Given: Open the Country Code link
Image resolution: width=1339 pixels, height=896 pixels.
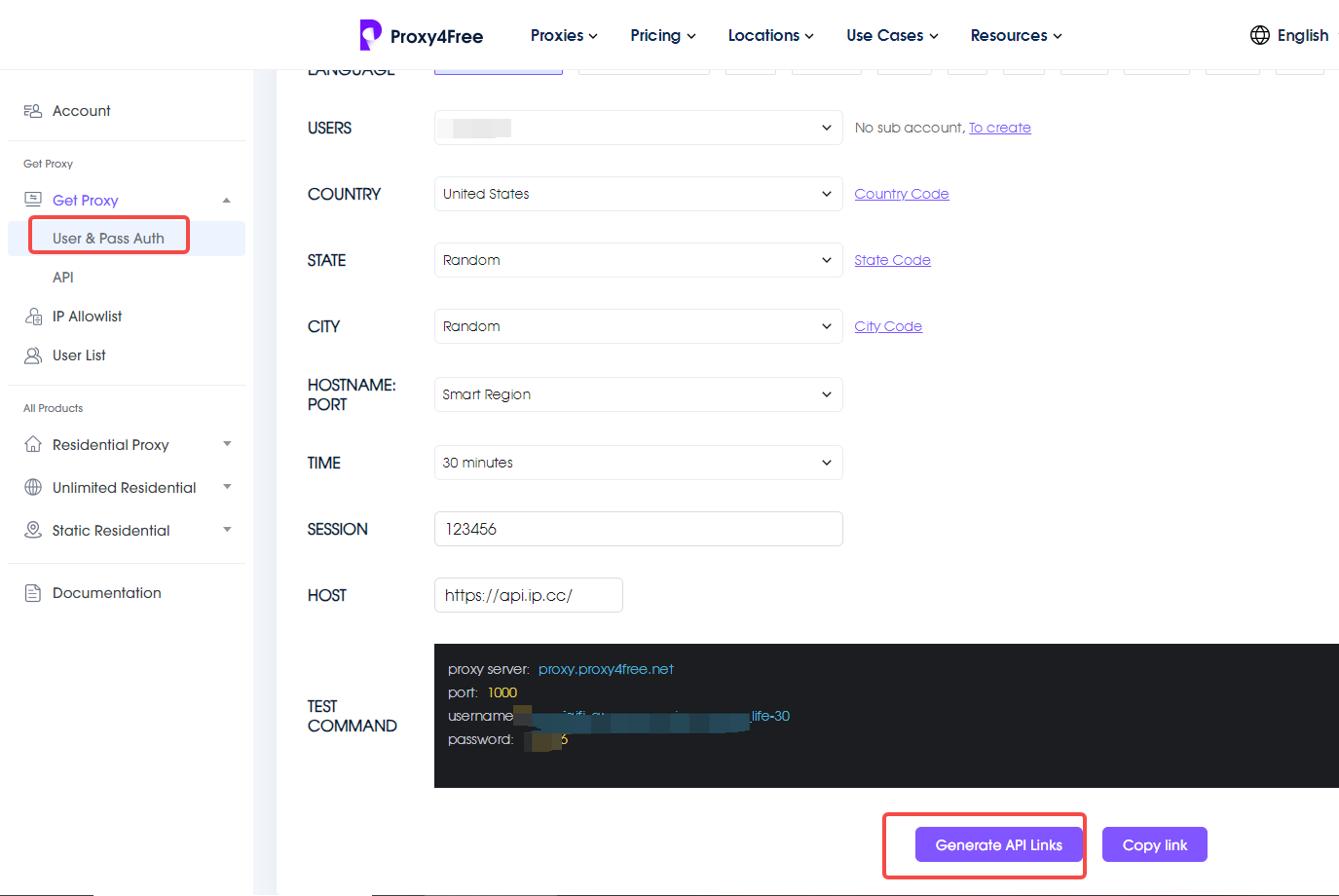Looking at the screenshot, I should coord(902,194).
